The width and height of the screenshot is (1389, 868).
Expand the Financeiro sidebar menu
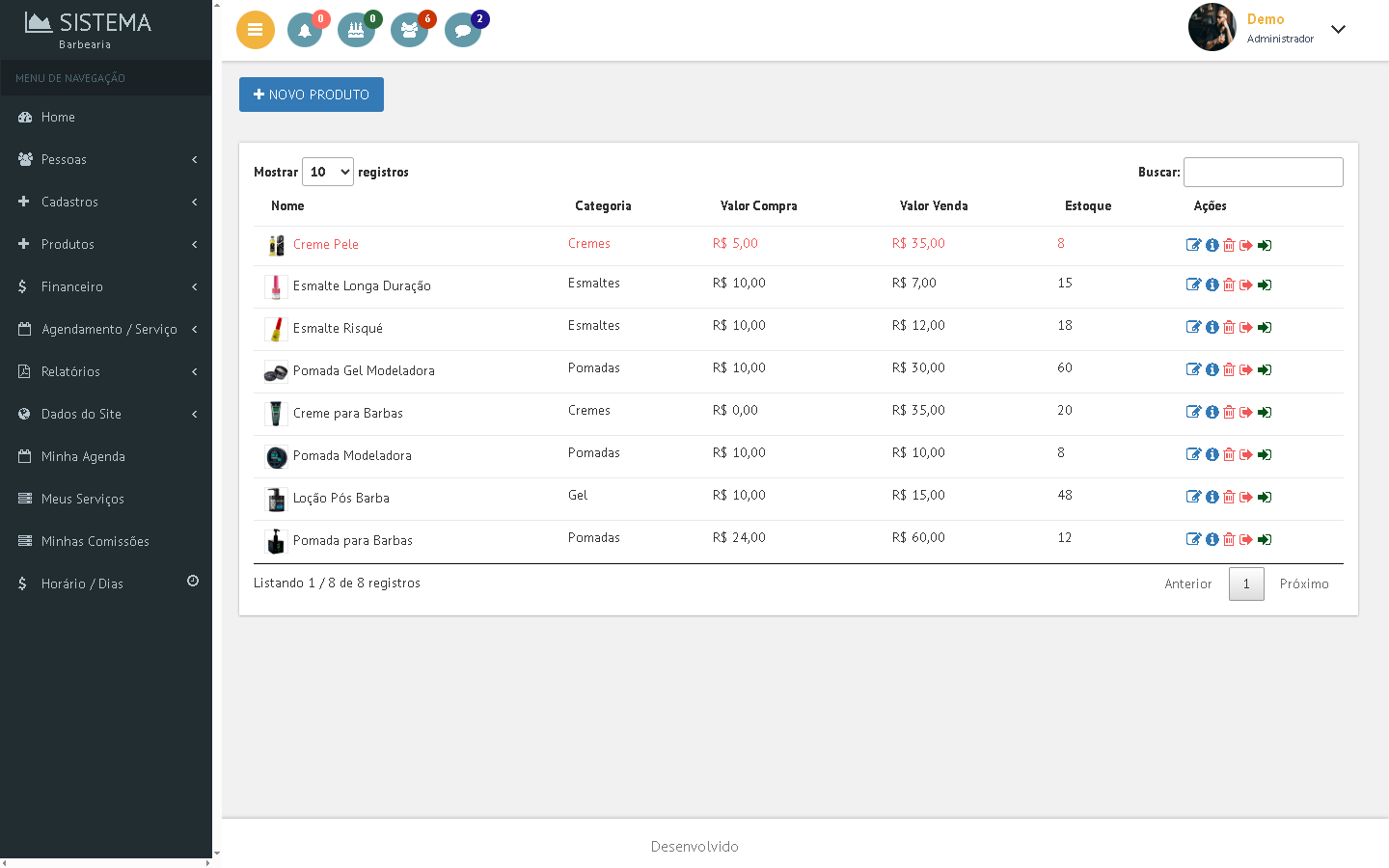[106, 286]
